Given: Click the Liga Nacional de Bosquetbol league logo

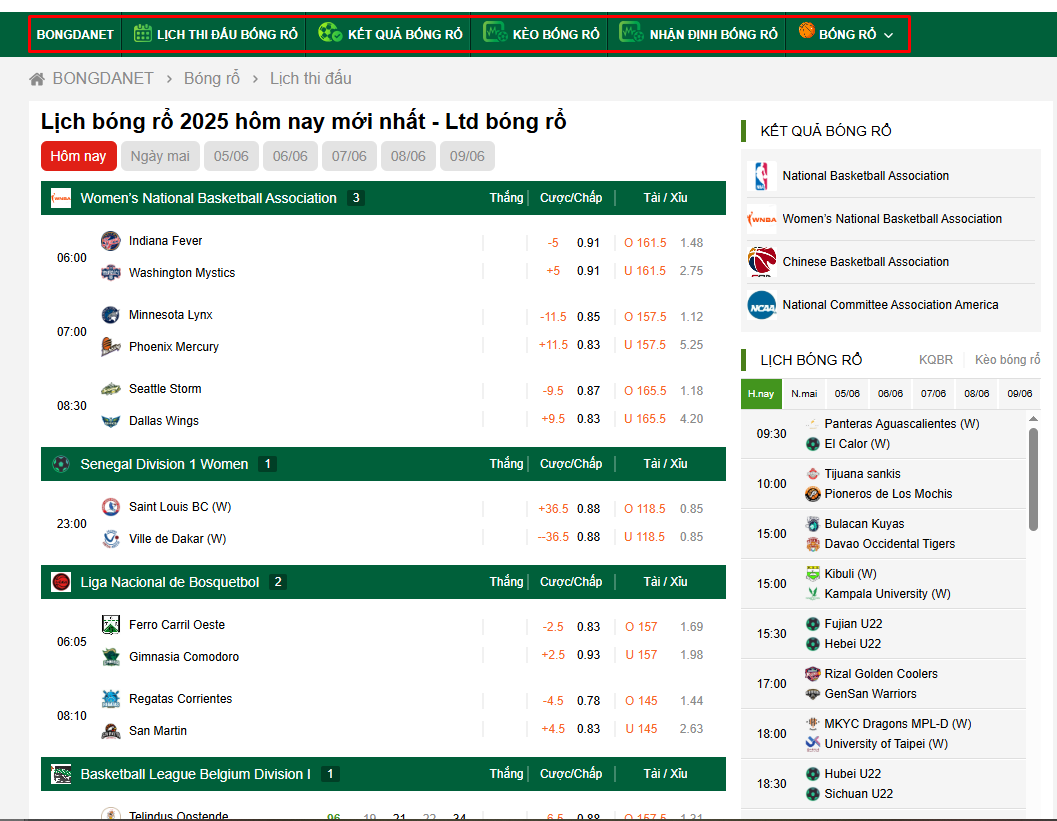Looking at the screenshot, I should tap(61, 582).
